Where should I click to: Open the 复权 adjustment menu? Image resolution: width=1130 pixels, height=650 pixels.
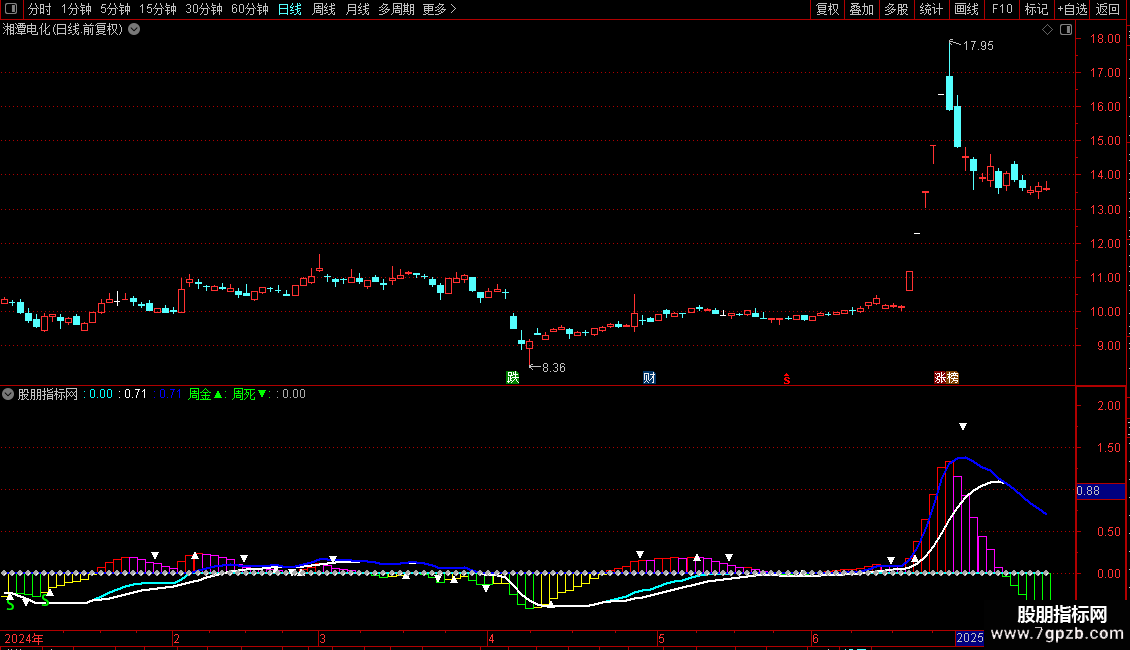click(x=827, y=9)
